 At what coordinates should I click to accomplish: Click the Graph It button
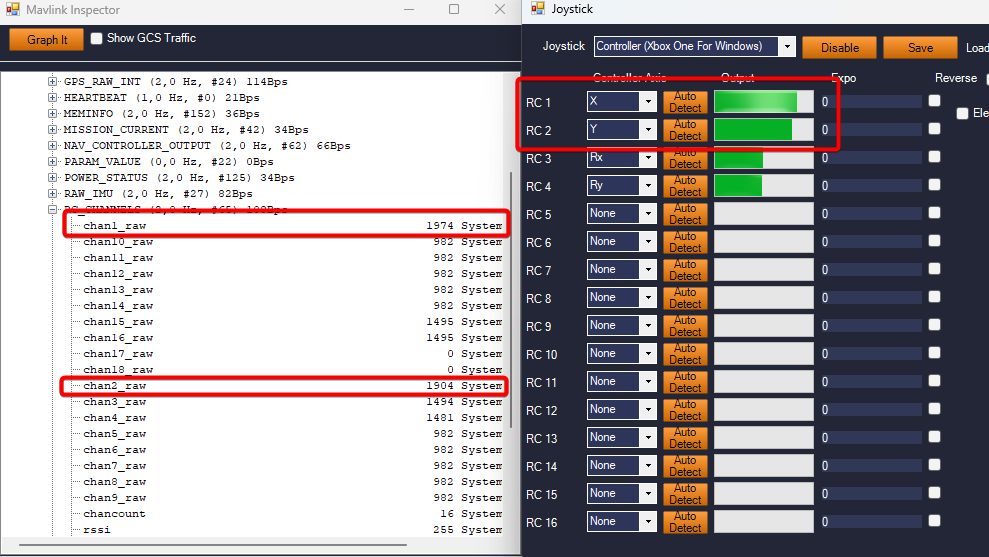47,39
